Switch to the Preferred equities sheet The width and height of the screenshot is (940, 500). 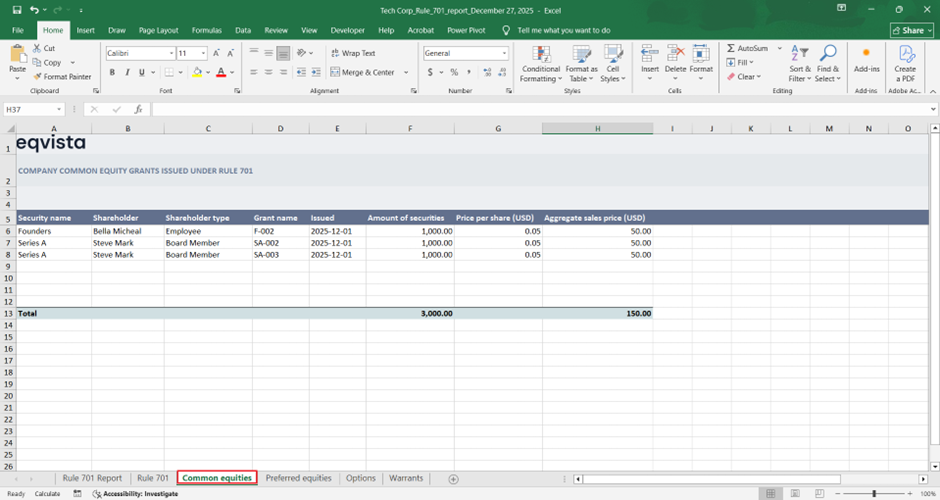point(298,478)
